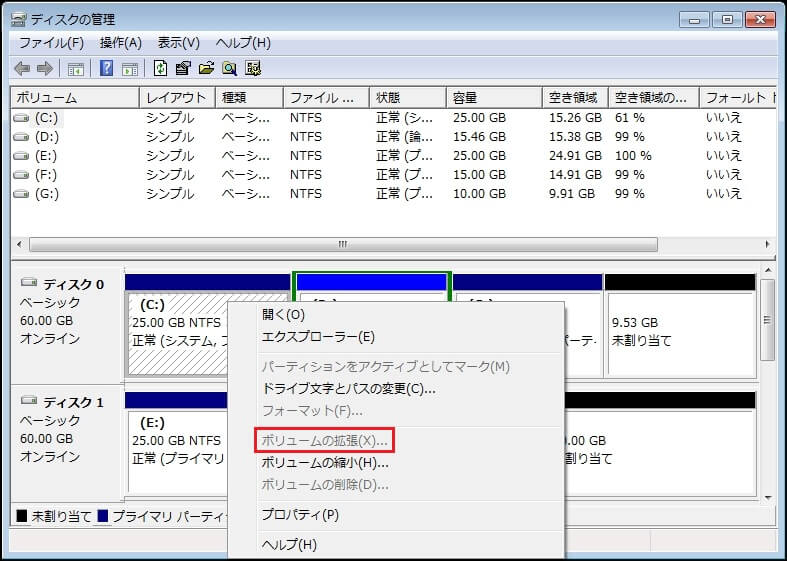Click the 15.26 GB free space cell
Image resolution: width=787 pixels, height=561 pixels.
pos(575,118)
